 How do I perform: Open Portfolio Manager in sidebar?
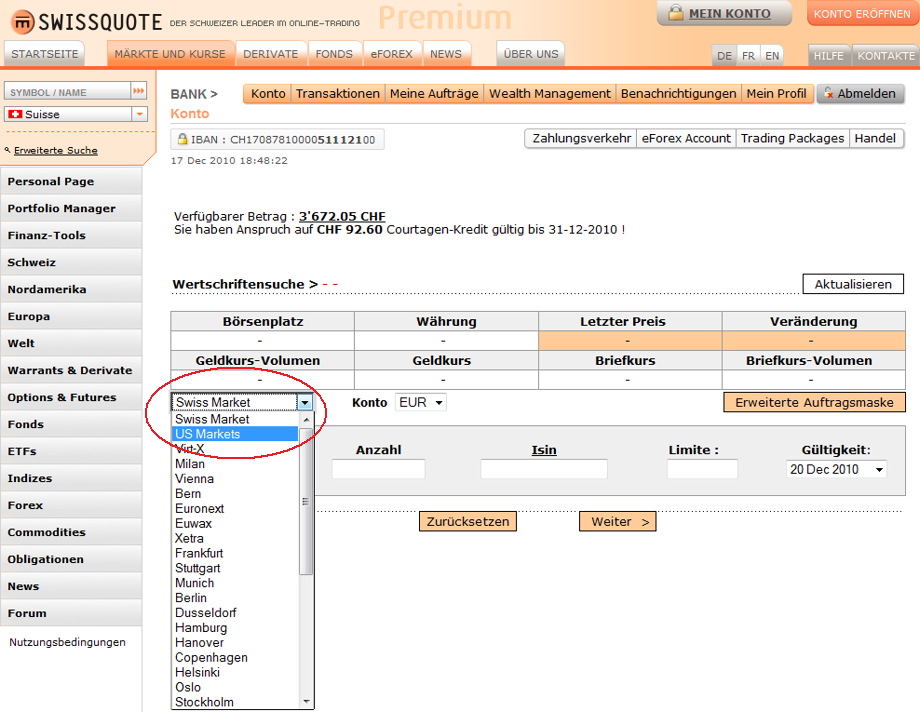coord(71,208)
